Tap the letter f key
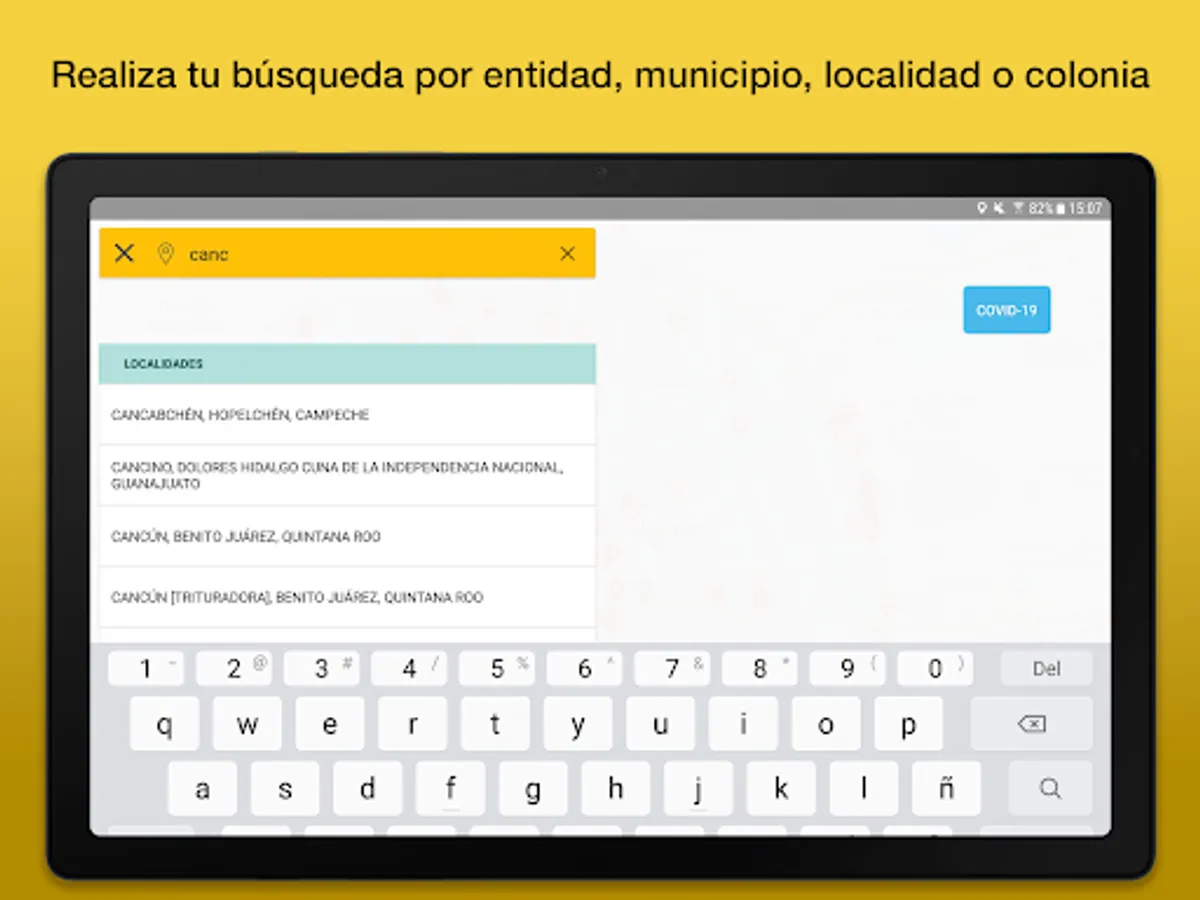 click(451, 789)
